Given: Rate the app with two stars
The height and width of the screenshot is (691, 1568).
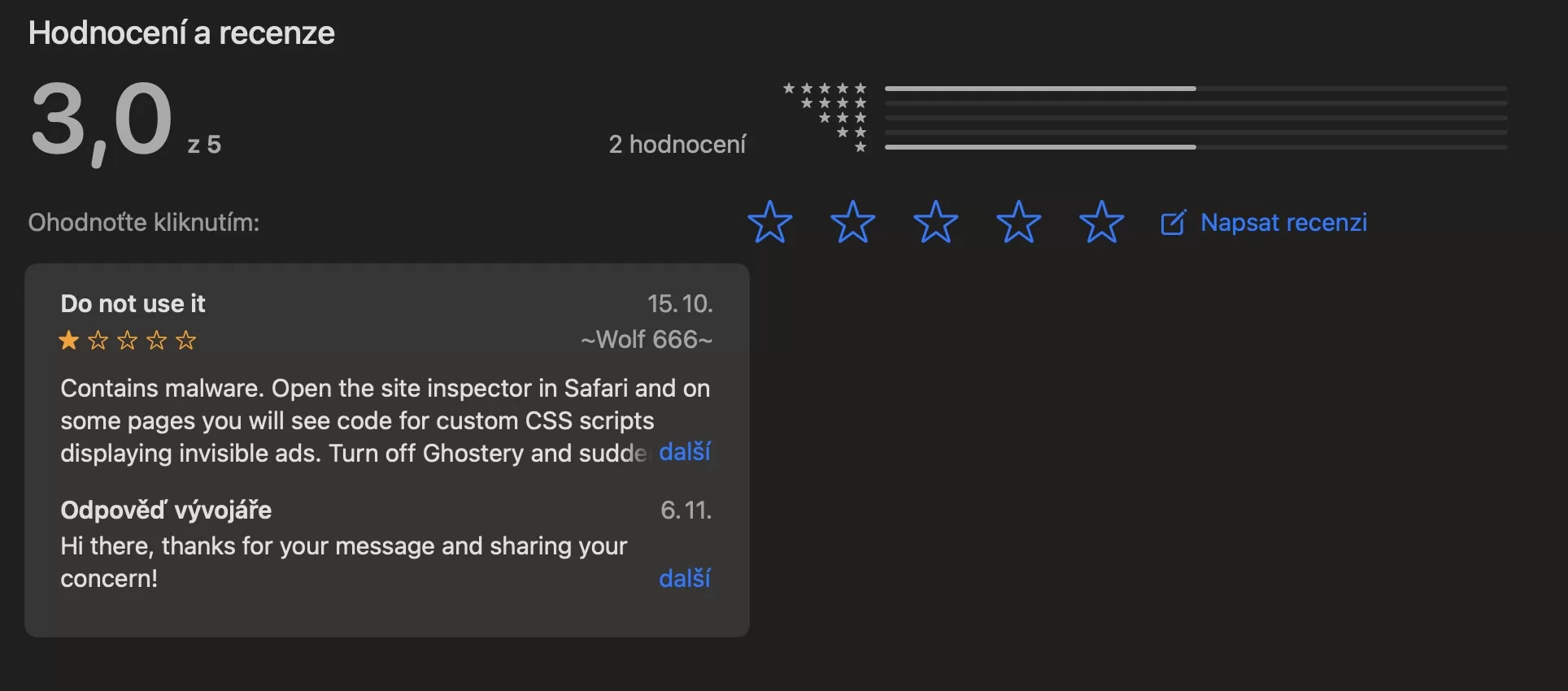Looking at the screenshot, I should coord(852,222).
